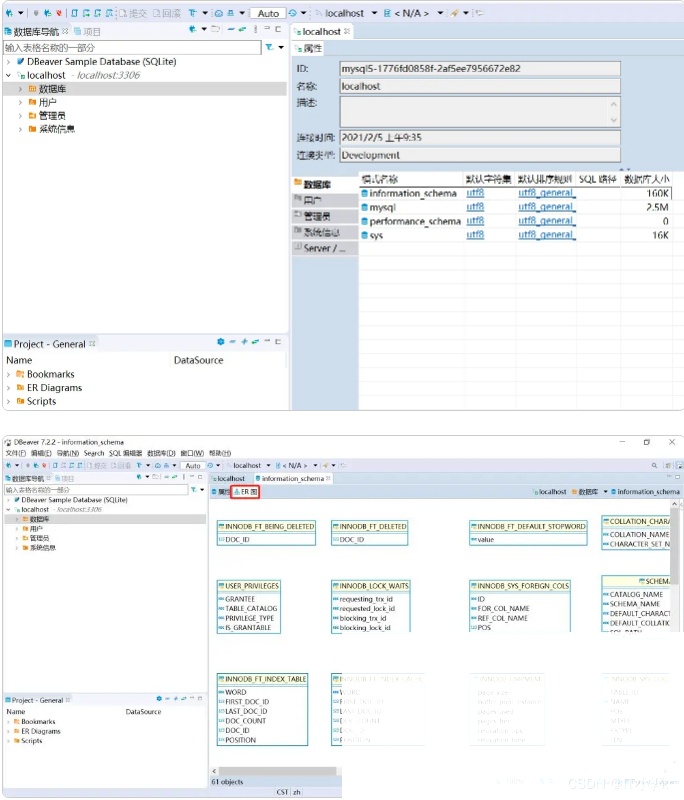Click utf8 link in mysql row
This screenshot has height=800, width=684.
point(475,207)
